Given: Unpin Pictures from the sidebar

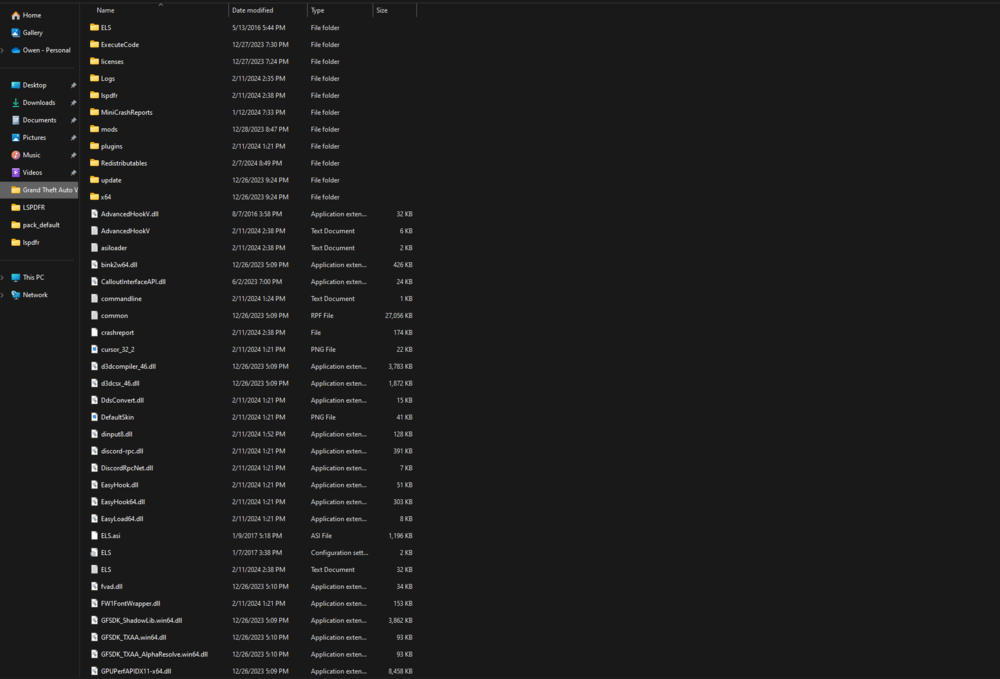Looking at the screenshot, I should pyautogui.click(x=72, y=137).
